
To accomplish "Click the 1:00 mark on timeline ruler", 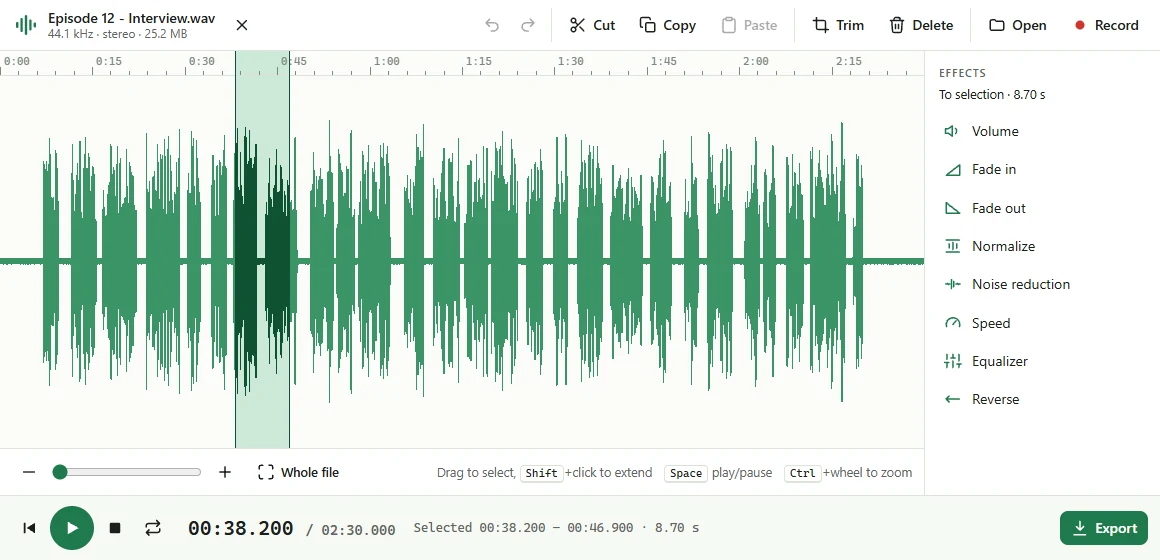I will pyautogui.click(x=386, y=61).
